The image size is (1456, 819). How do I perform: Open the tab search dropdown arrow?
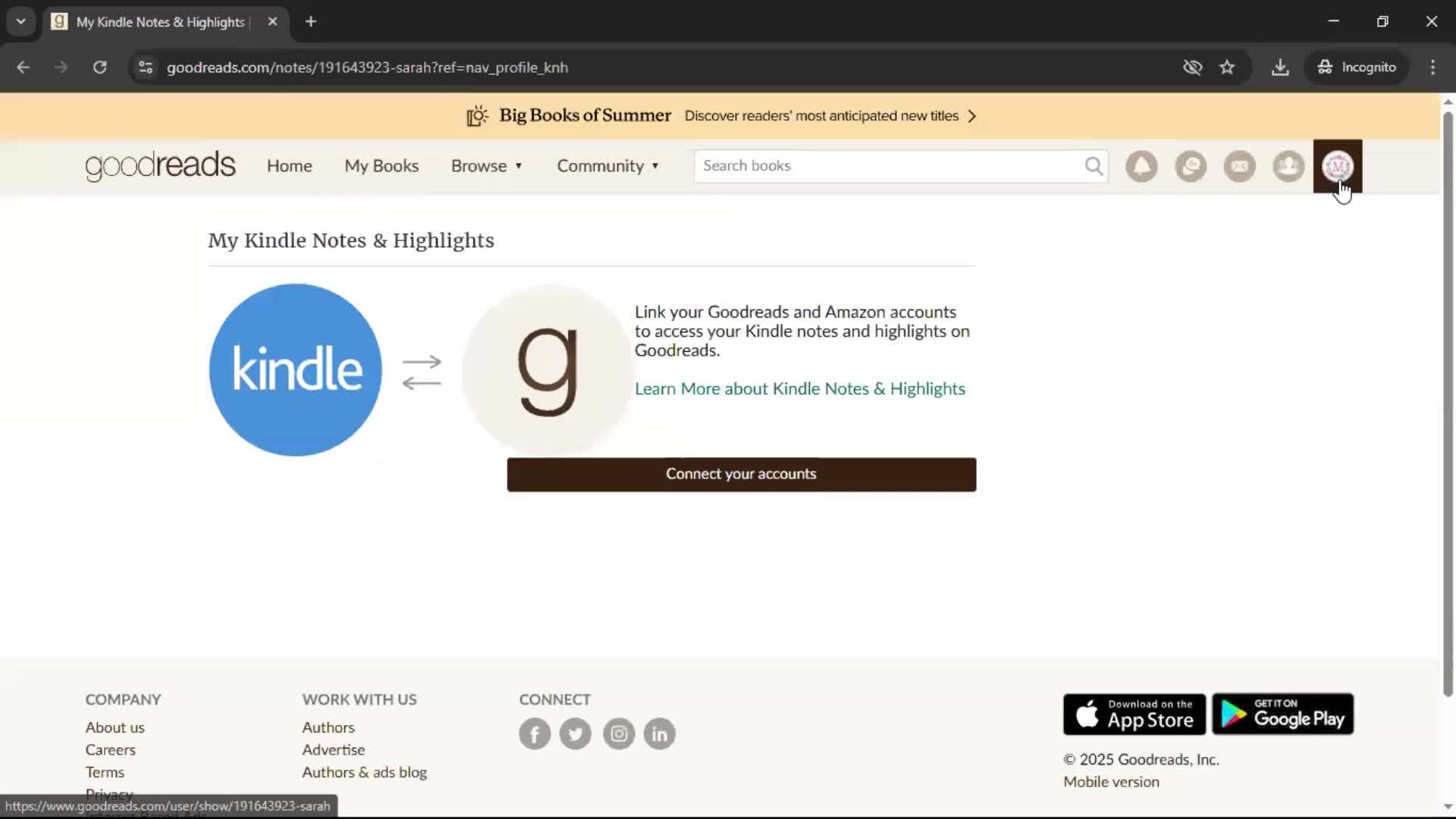pos(21,22)
